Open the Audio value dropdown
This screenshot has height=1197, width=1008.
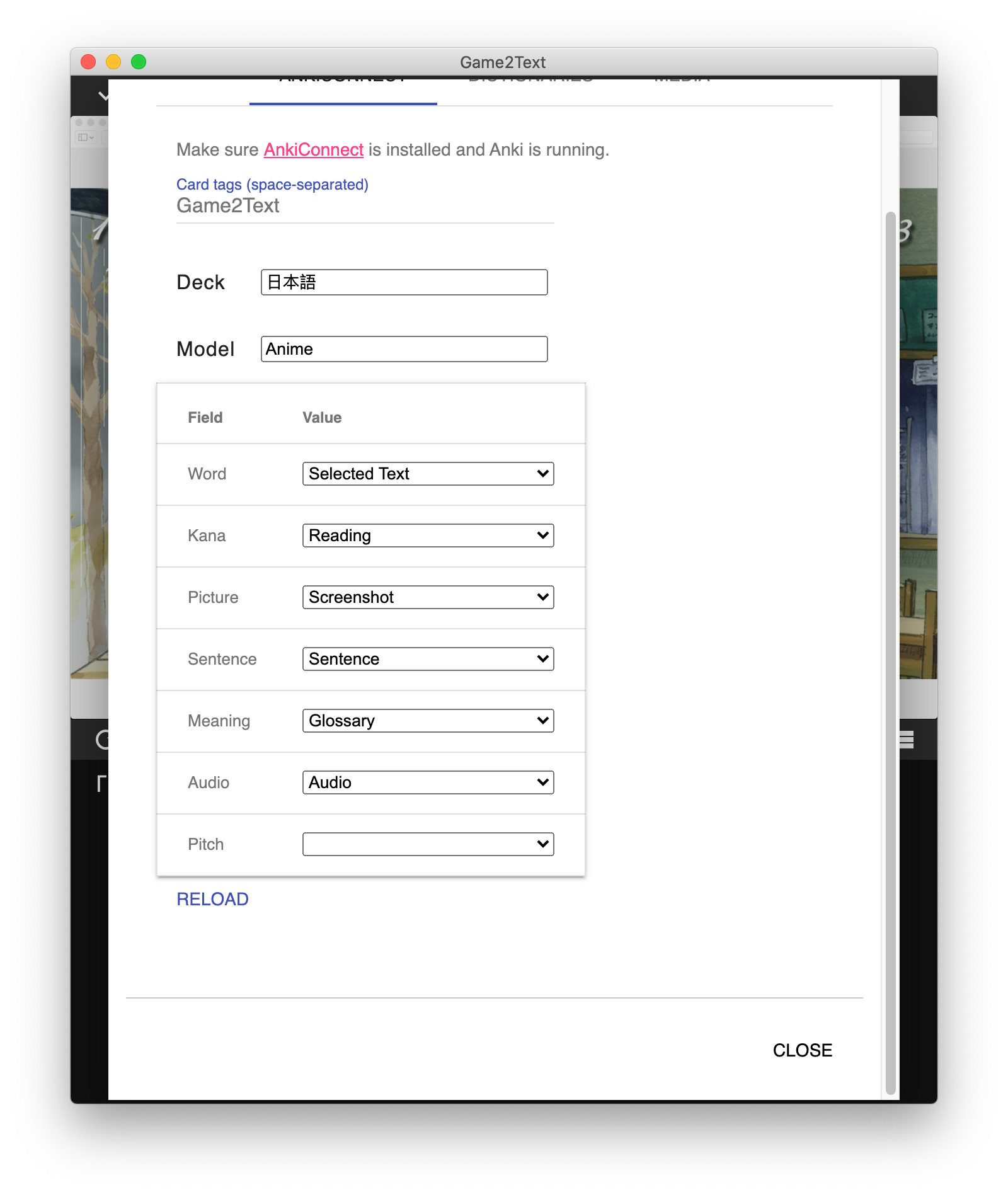428,782
